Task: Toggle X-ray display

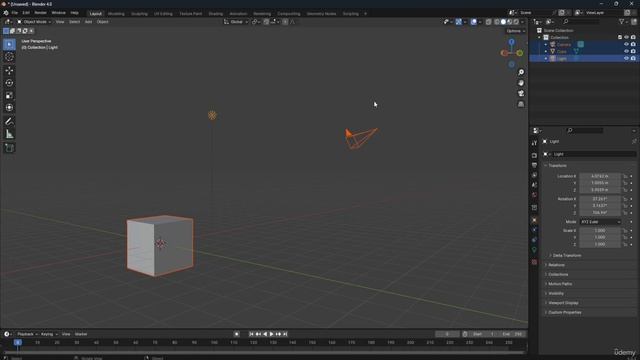Action: [x=489, y=22]
